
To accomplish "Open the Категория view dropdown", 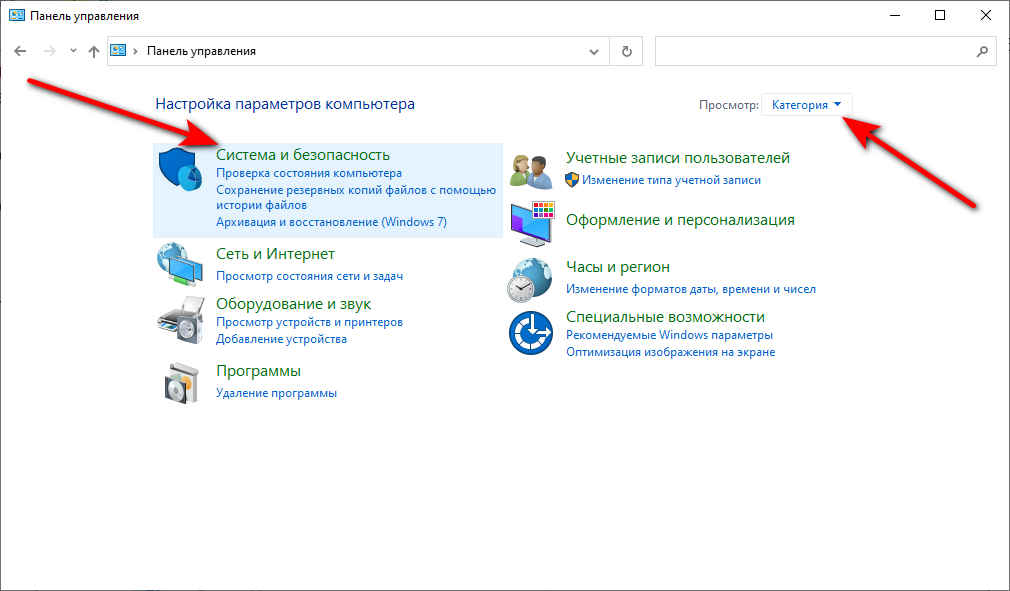I will (x=807, y=105).
